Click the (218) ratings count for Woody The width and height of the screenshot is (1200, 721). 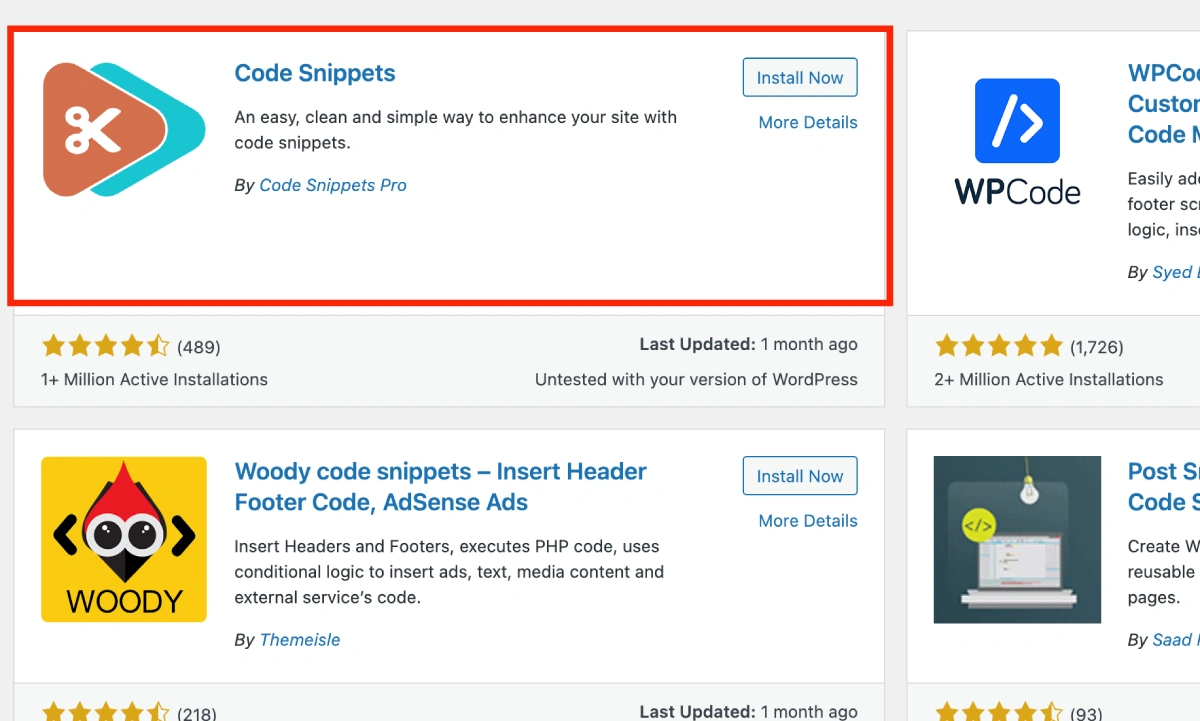[197, 714]
